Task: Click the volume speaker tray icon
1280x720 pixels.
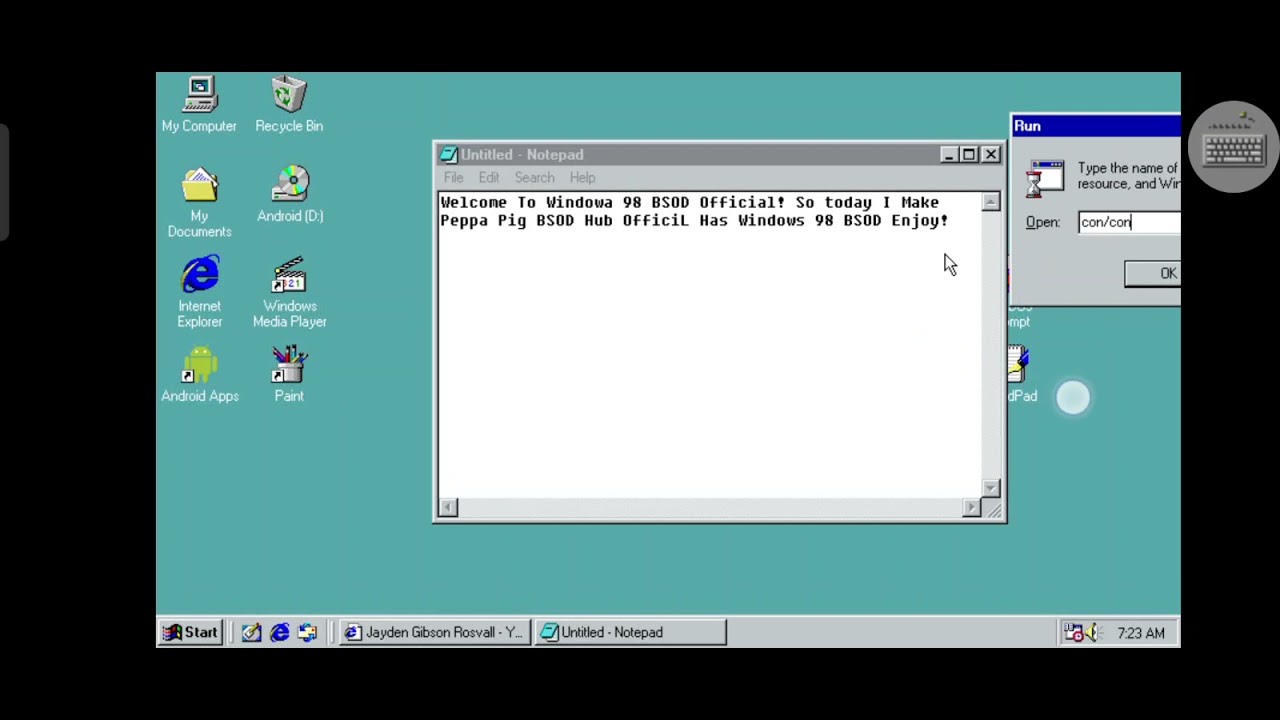Action: coord(1093,632)
